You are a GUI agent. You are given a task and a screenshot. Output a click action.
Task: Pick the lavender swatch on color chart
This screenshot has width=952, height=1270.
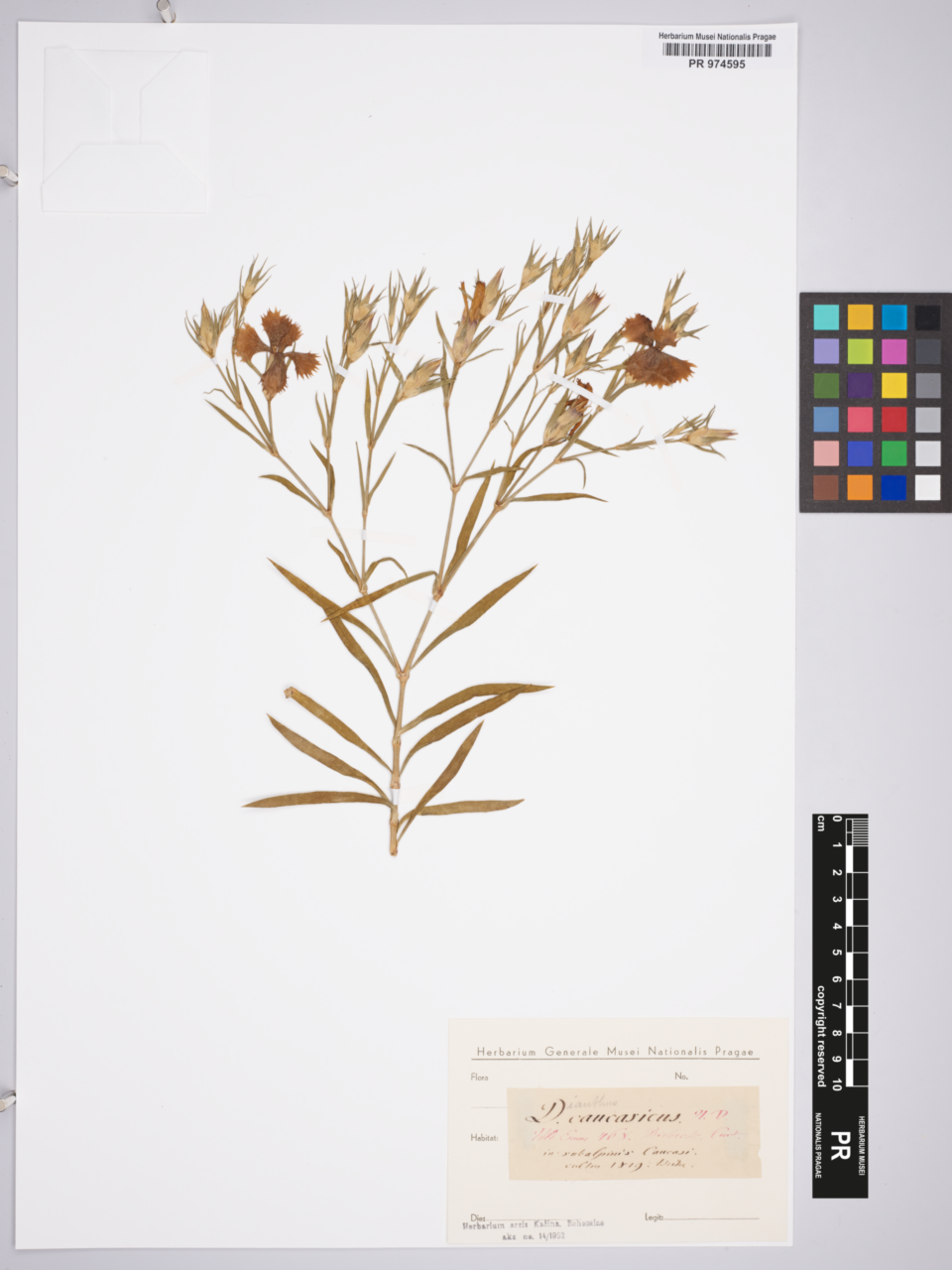(x=825, y=351)
